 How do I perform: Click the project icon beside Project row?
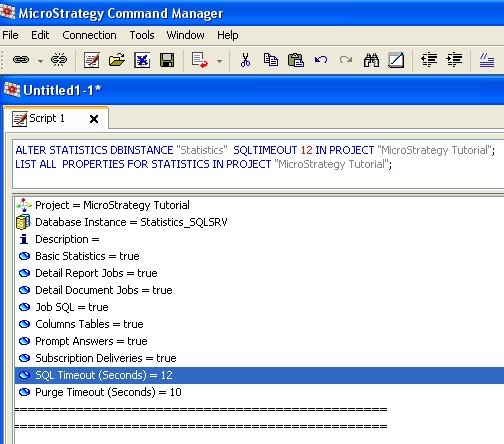(24, 205)
